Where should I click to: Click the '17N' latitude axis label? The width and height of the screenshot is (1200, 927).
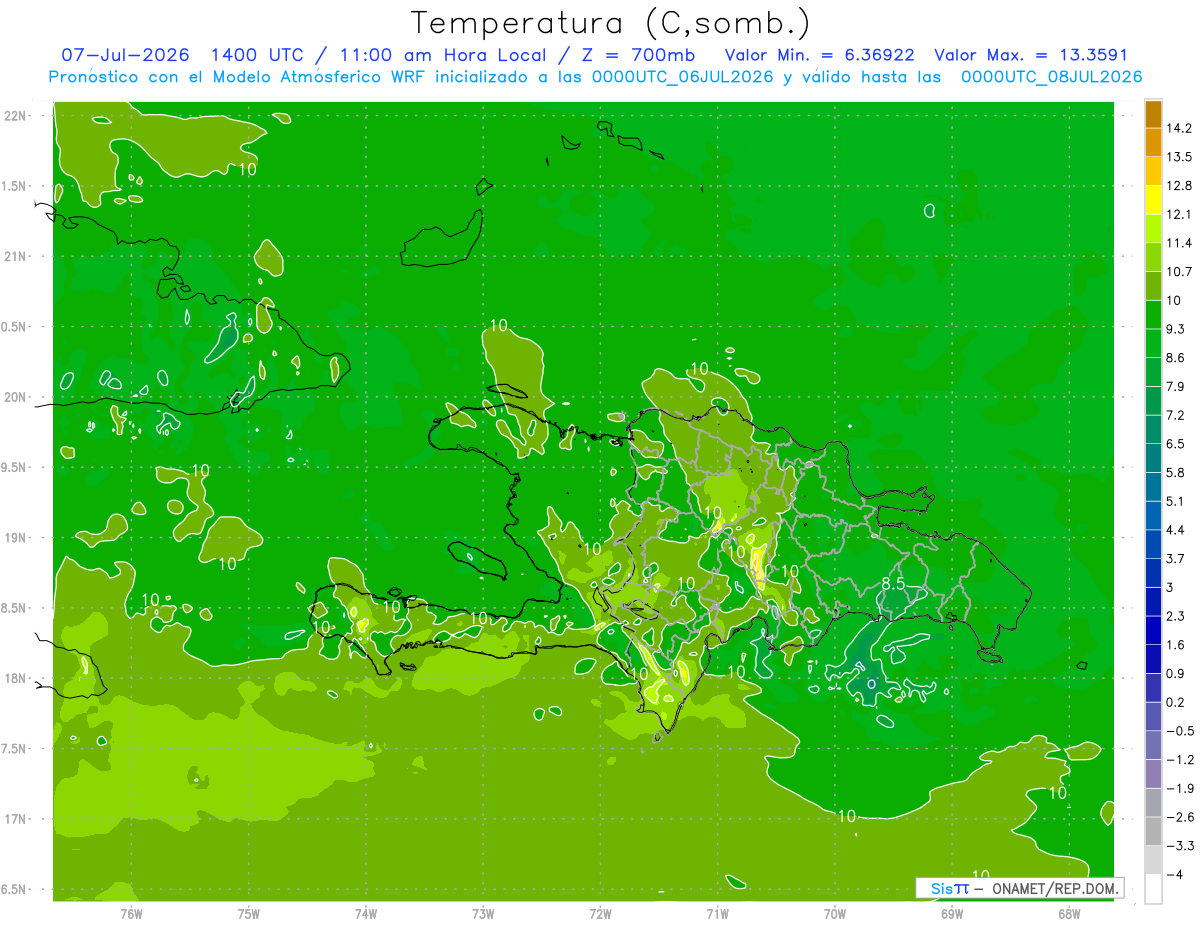16,819
